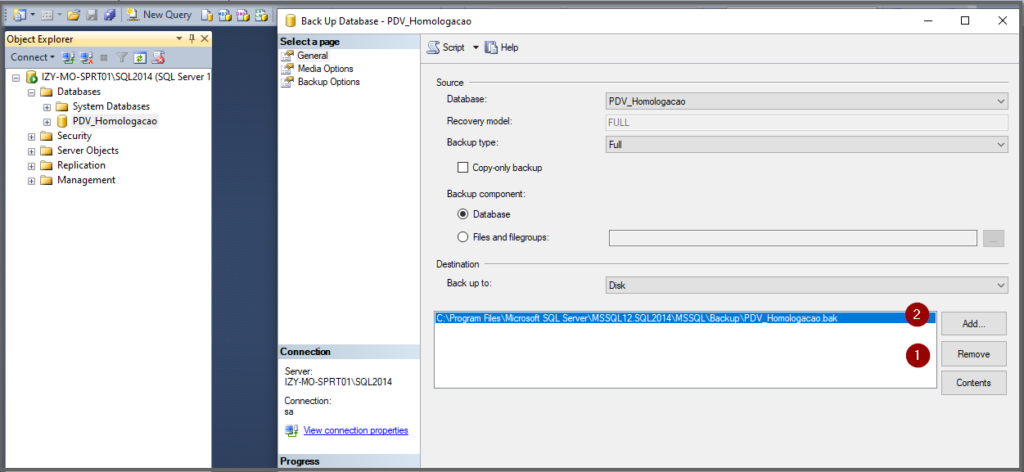This screenshot has height=472, width=1024.
Task: Select the Files and filegroups radio
Action: [x=463, y=238]
